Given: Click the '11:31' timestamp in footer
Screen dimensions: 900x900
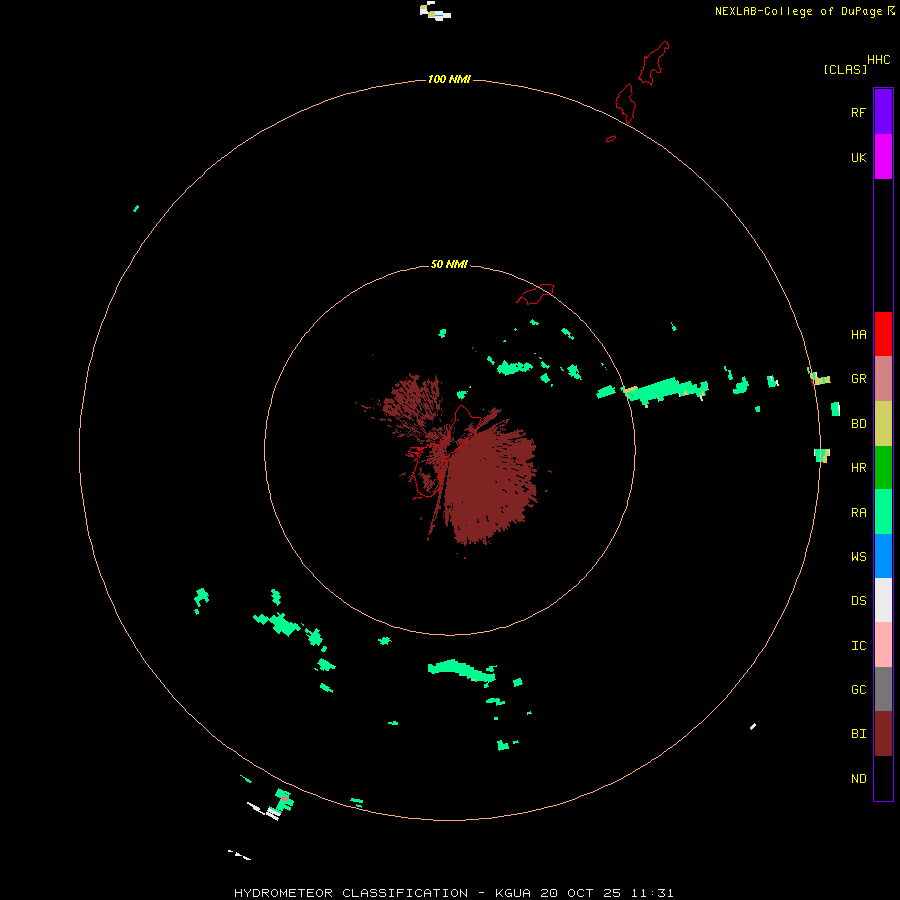Looking at the screenshot, I should [652, 893].
